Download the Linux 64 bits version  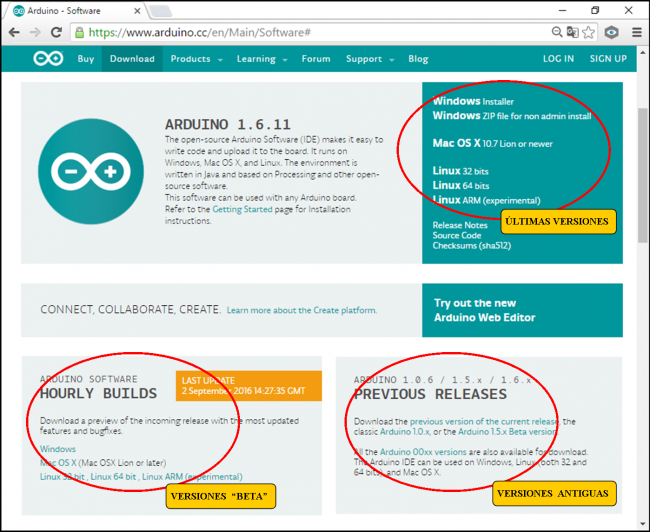point(461,185)
